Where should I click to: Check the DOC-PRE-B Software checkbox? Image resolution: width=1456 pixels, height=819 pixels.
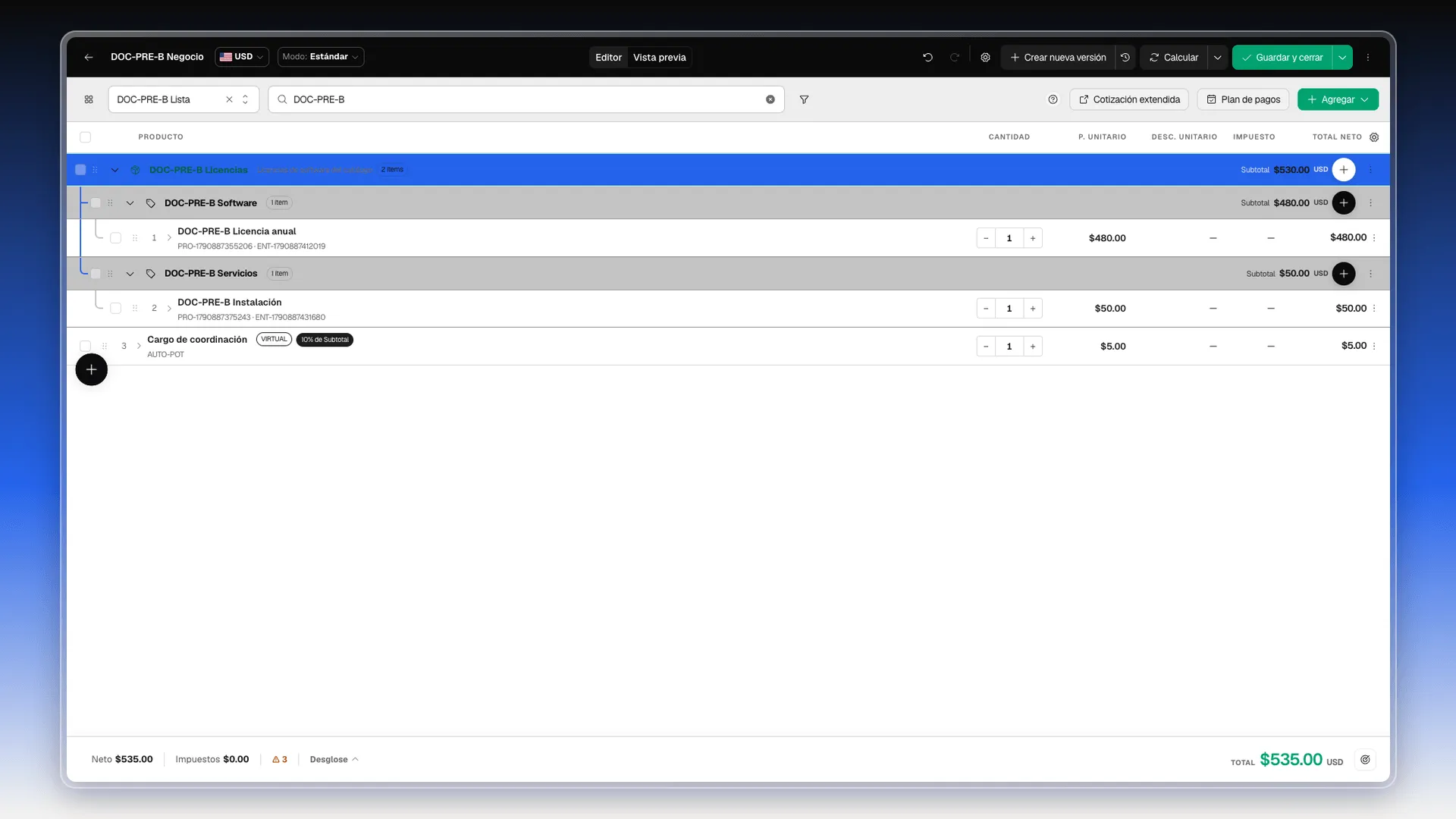pyautogui.click(x=96, y=203)
